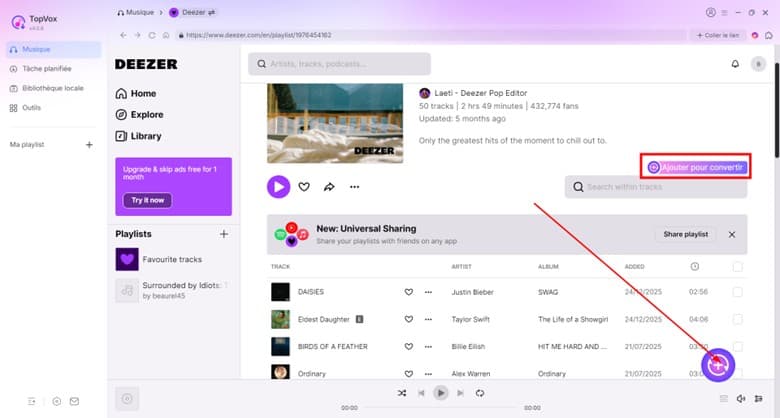Click the Coller le lien button
This screenshot has height=418, width=780.
click(717, 35)
